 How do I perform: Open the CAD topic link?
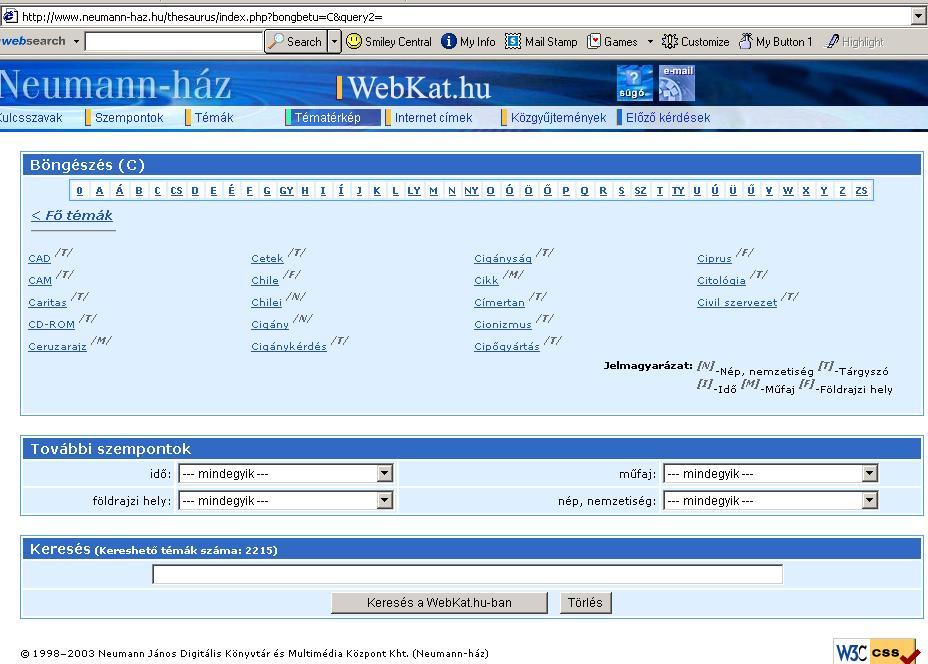point(39,259)
